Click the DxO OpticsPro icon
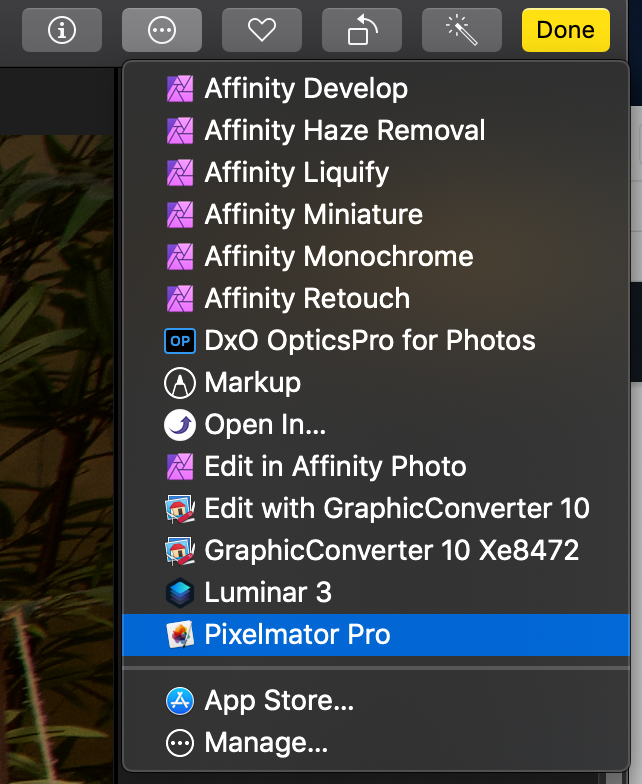This screenshot has height=784, width=642. tap(179, 341)
